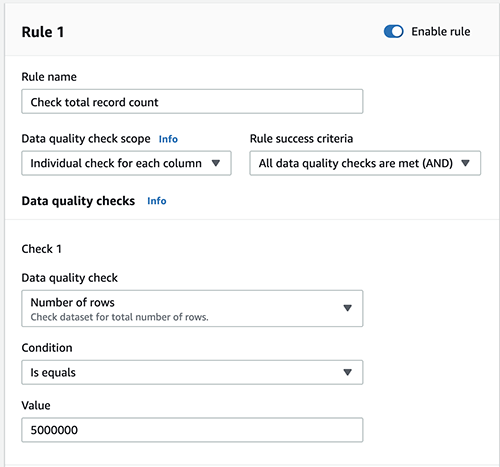
Task: Focus the Value field containing 5000000
Action: tap(192, 430)
